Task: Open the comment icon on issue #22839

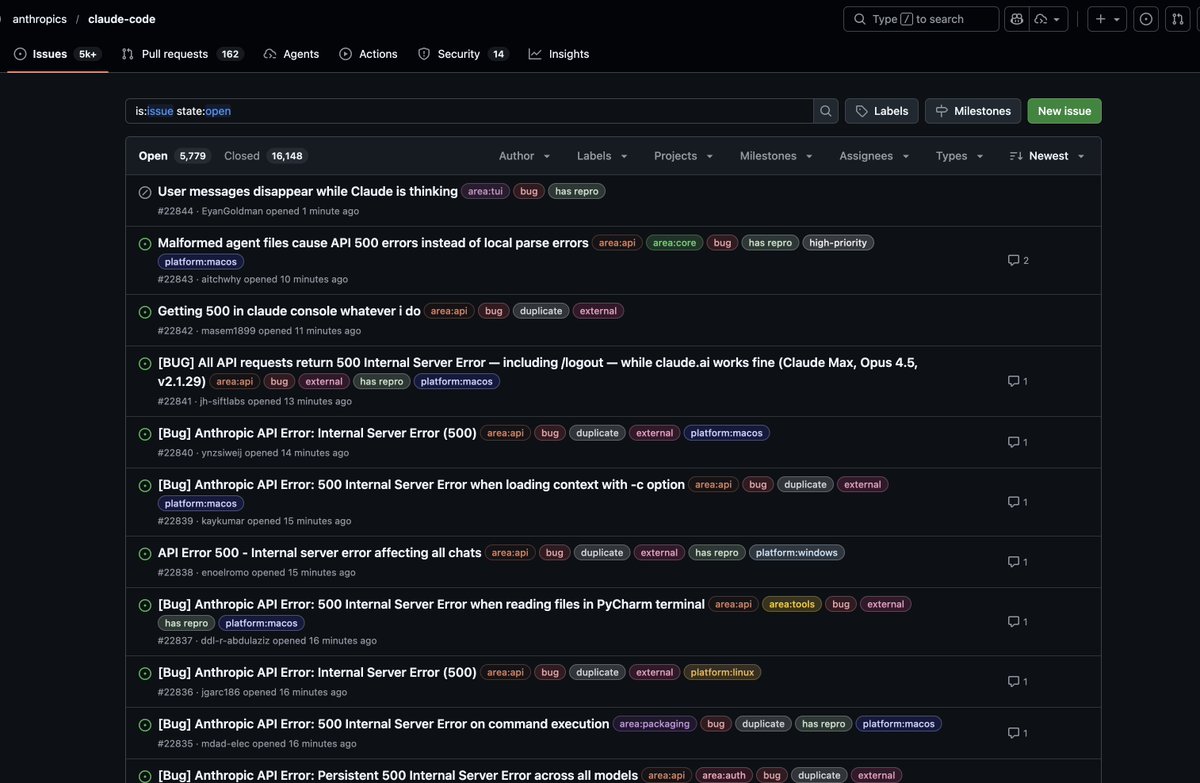Action: [1018, 502]
